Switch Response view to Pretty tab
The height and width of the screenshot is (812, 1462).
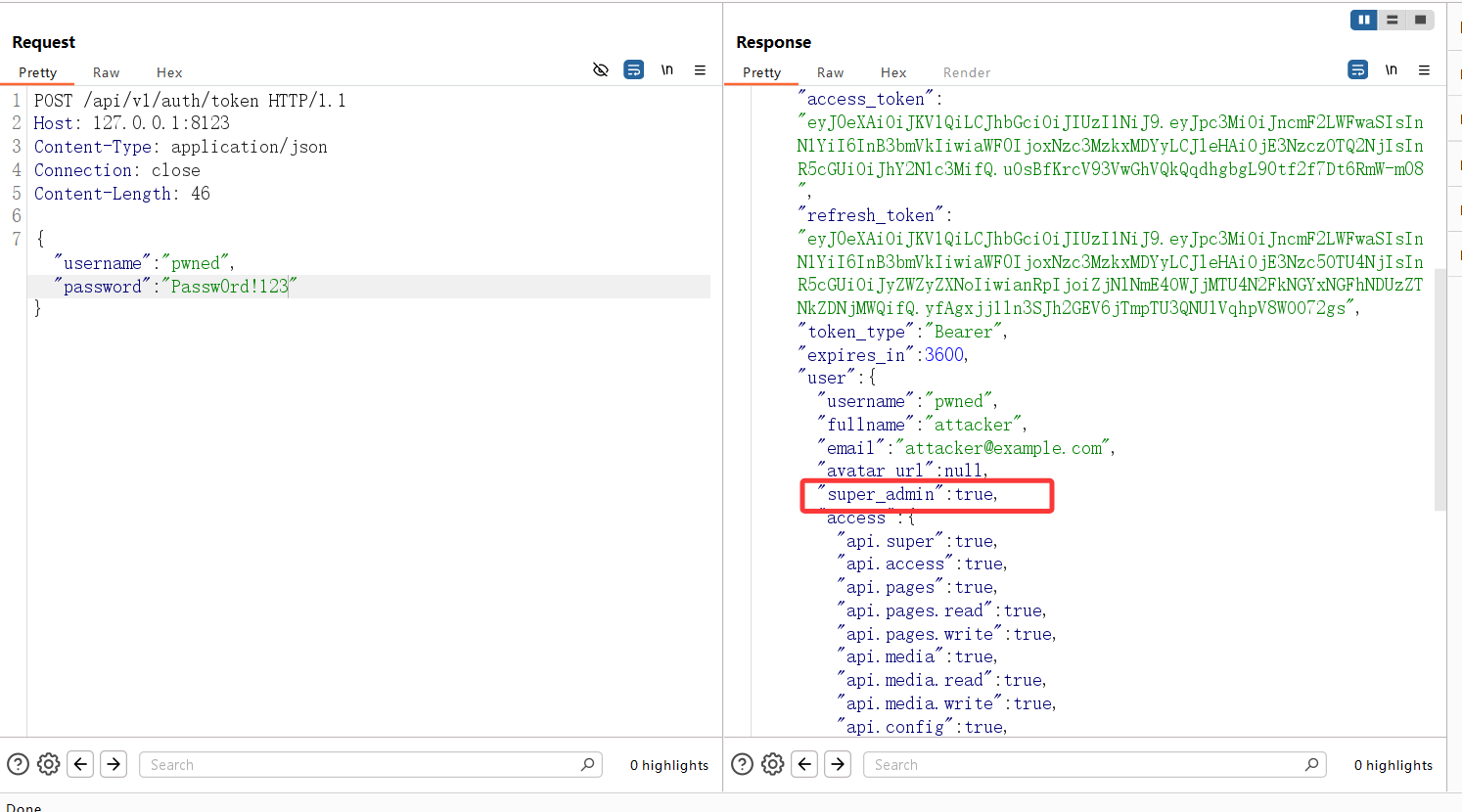click(762, 72)
